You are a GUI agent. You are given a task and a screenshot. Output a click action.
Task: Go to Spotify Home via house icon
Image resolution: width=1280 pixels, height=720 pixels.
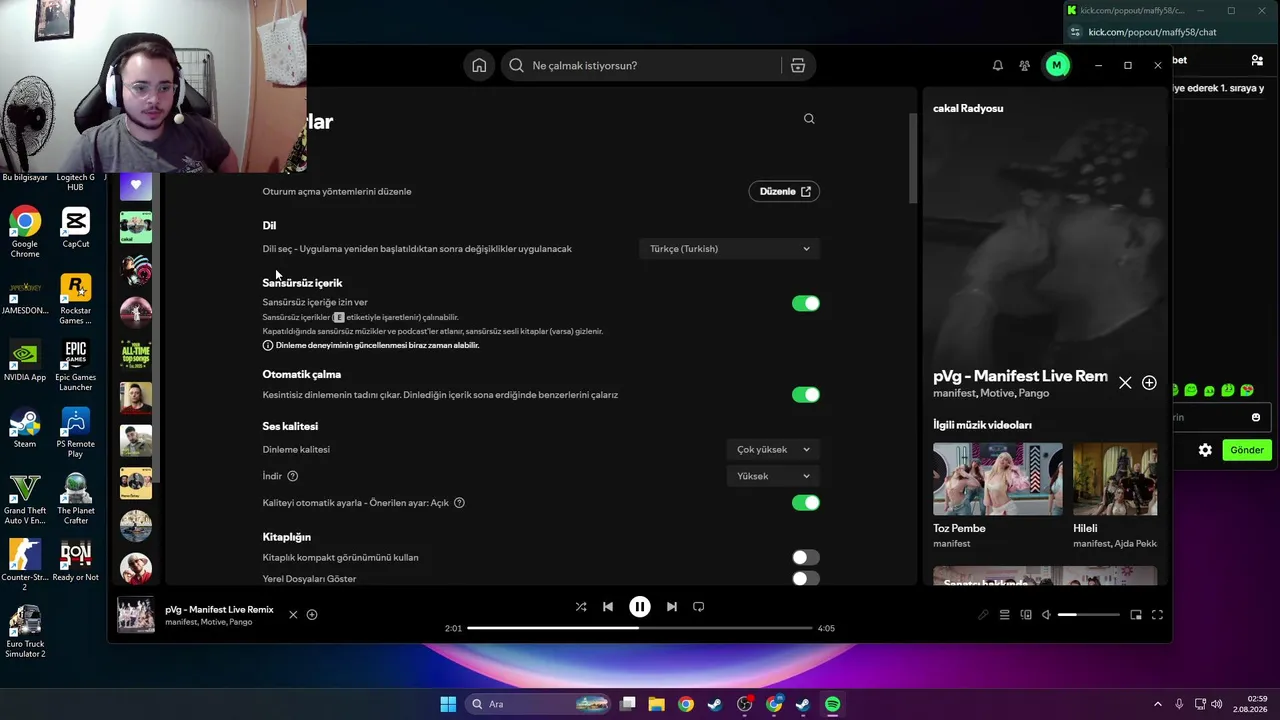(479, 66)
